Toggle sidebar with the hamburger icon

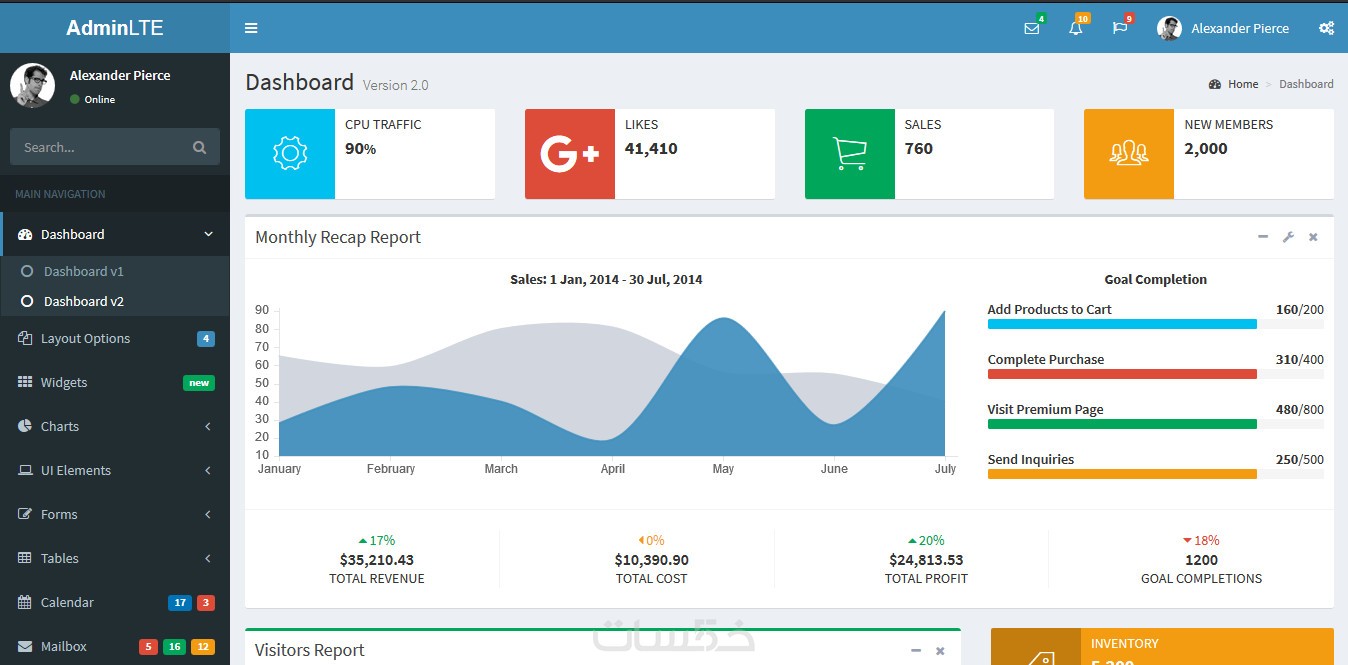[251, 28]
